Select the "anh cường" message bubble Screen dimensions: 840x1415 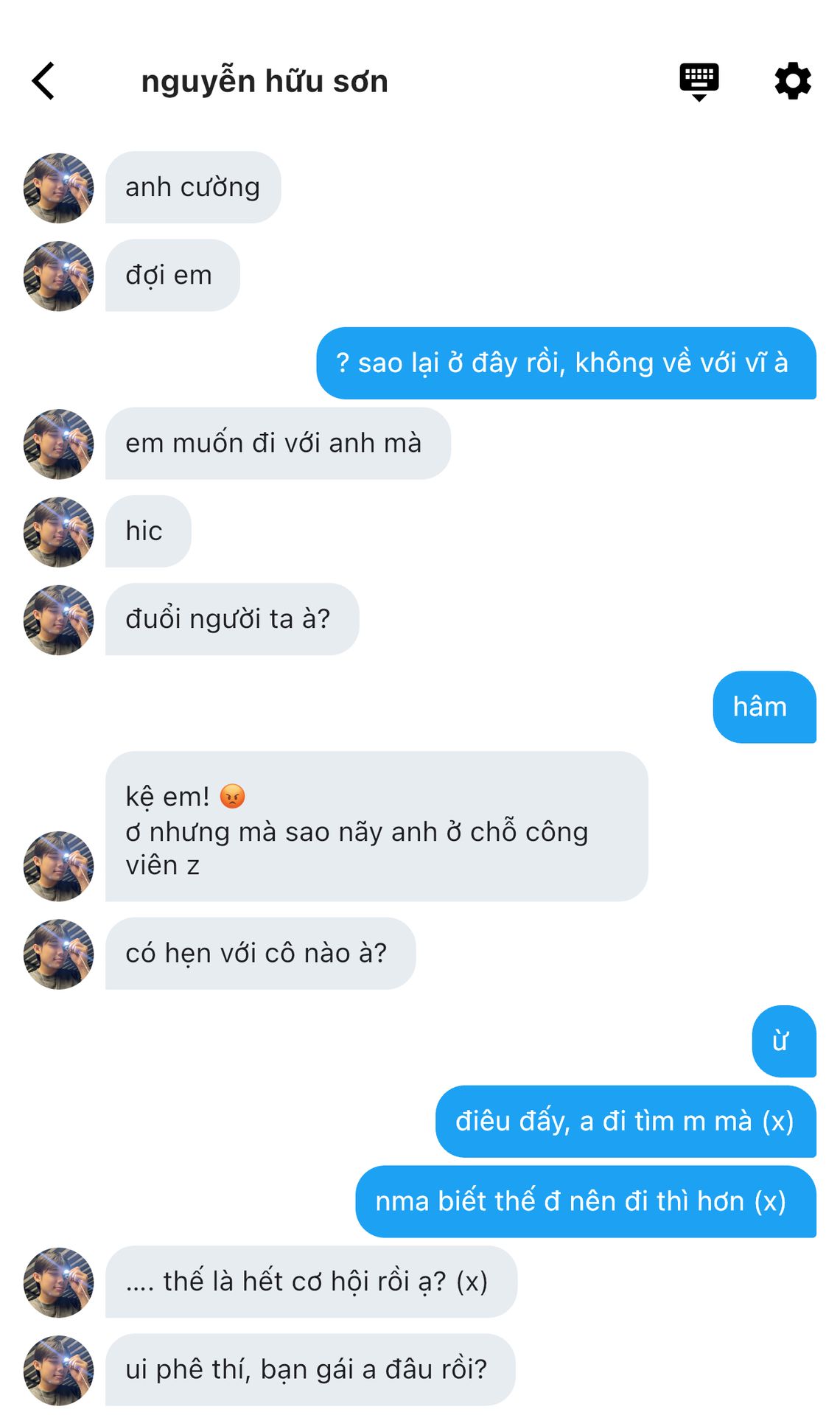pyautogui.click(x=193, y=187)
